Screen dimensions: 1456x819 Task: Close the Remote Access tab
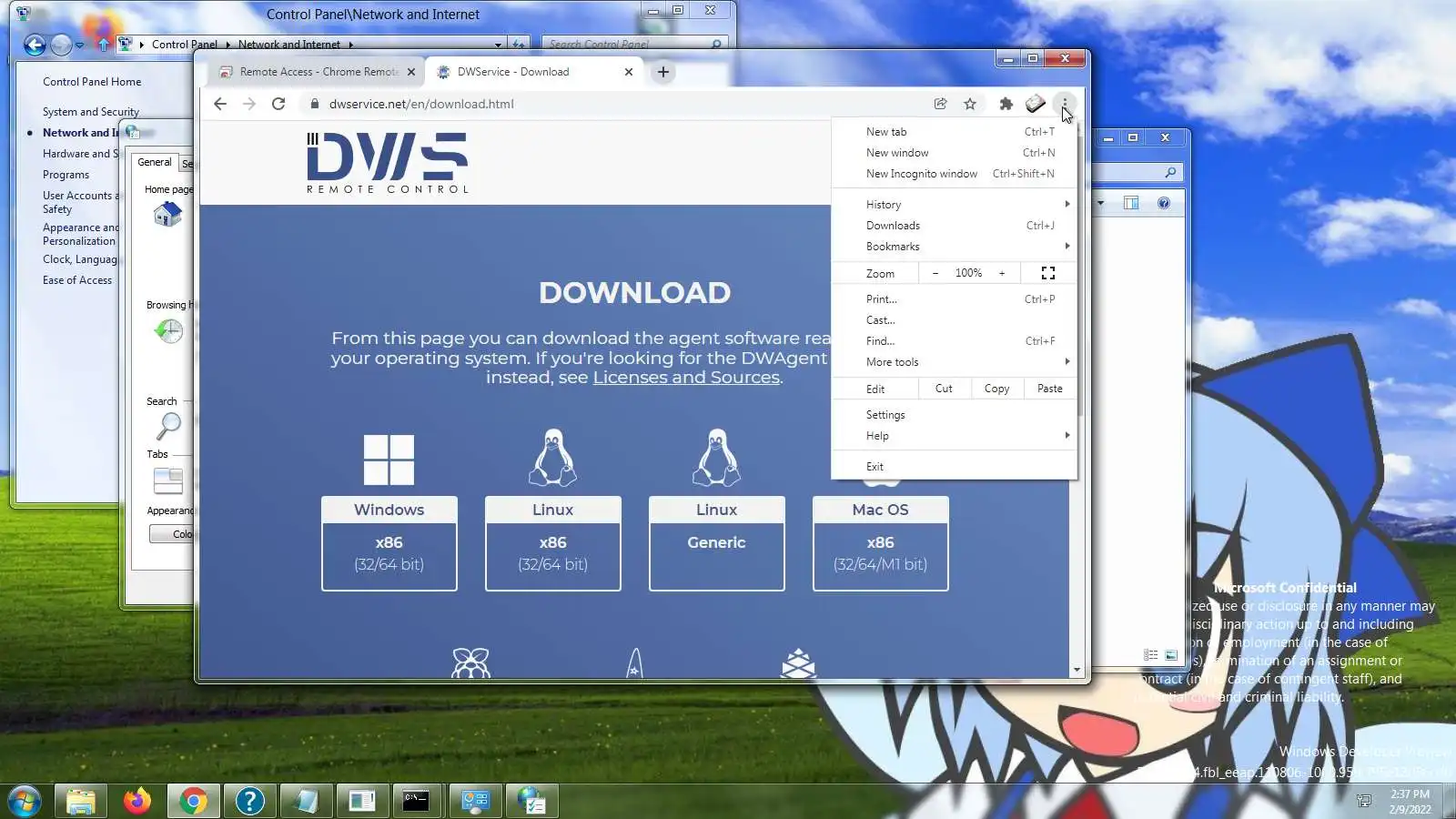coord(411,72)
